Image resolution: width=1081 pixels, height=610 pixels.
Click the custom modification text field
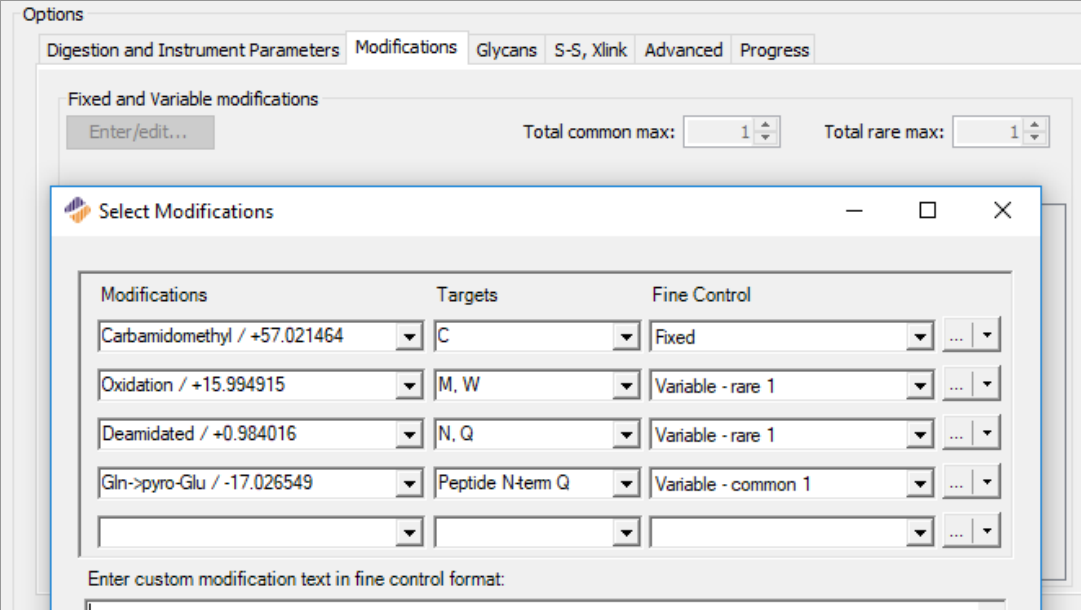point(560,604)
